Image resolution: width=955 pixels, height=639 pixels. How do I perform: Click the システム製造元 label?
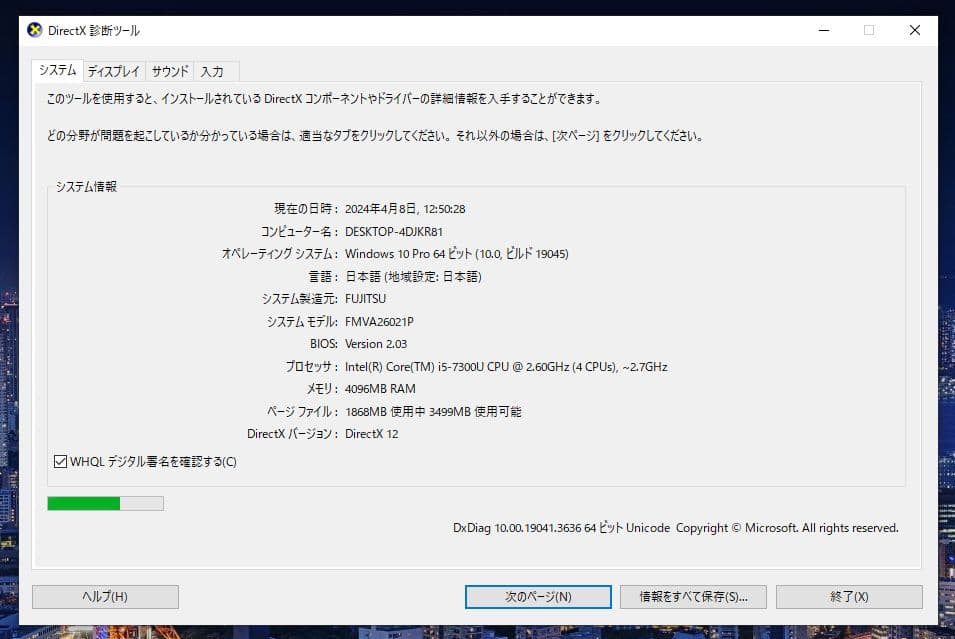coord(300,299)
